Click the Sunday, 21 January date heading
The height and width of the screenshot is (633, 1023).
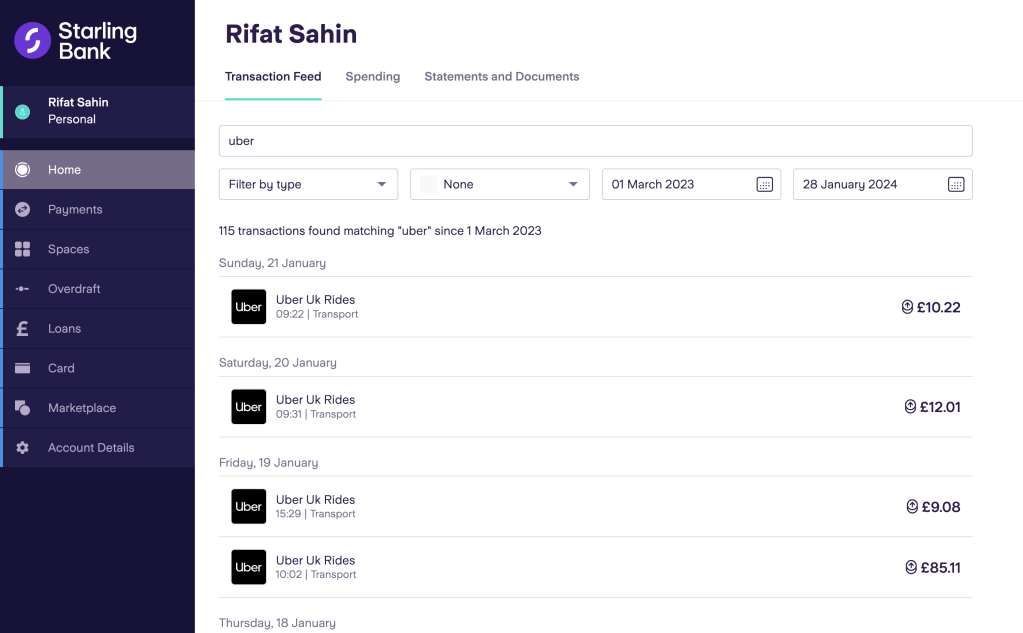[x=272, y=263]
